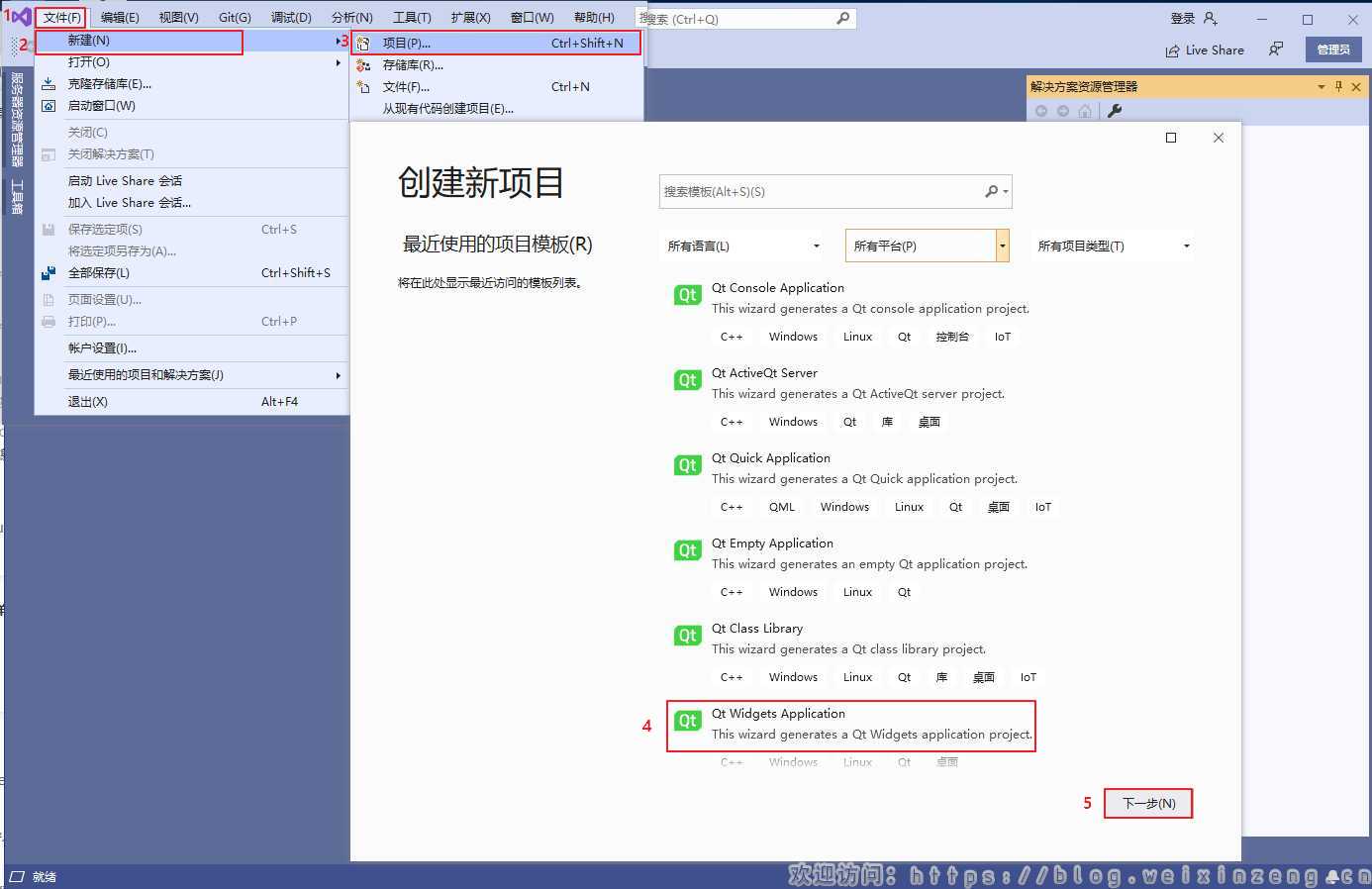Open the 所有语言(L) dropdown

click(815, 245)
